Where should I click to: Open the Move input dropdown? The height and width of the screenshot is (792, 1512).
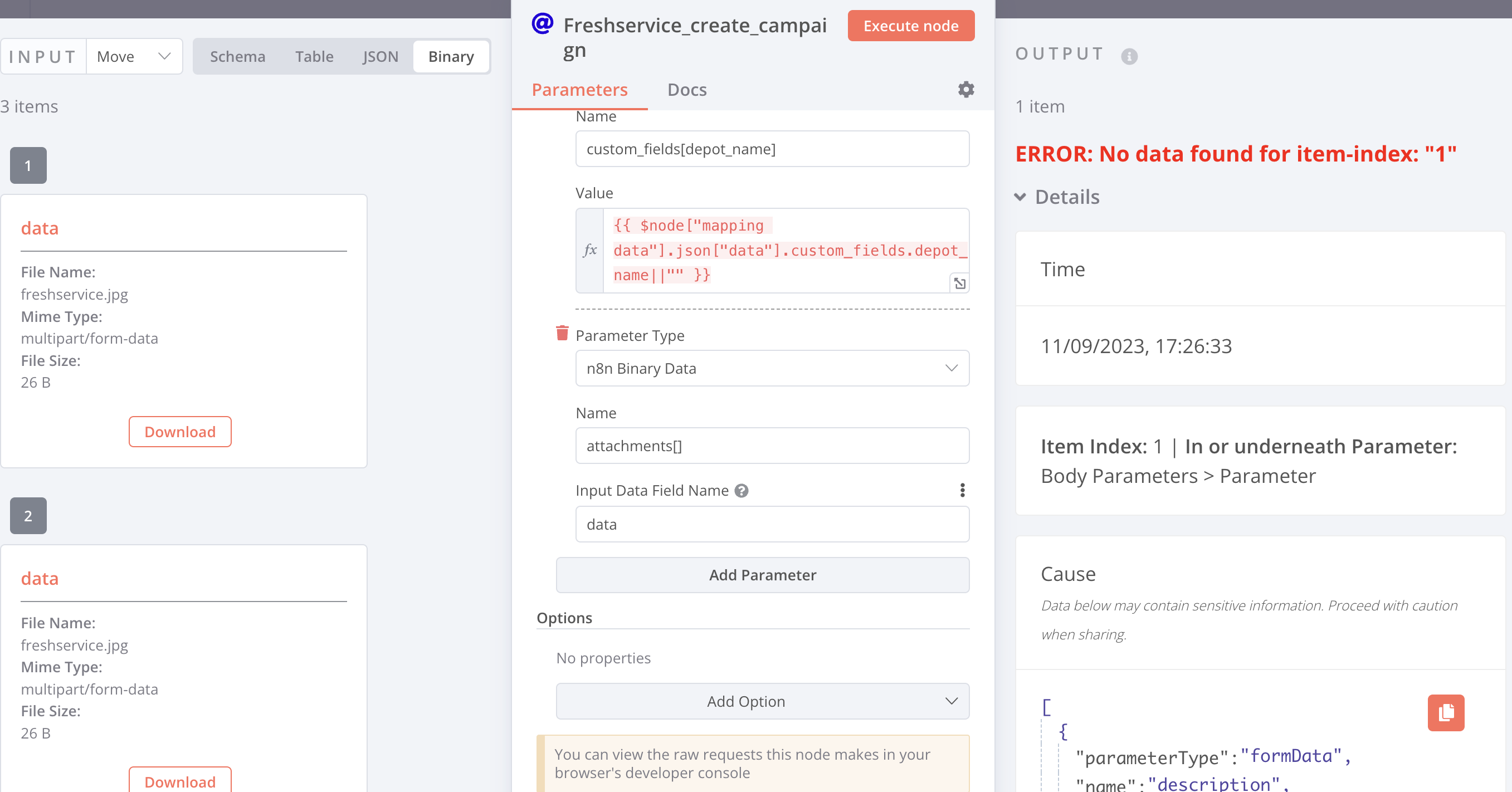click(134, 56)
